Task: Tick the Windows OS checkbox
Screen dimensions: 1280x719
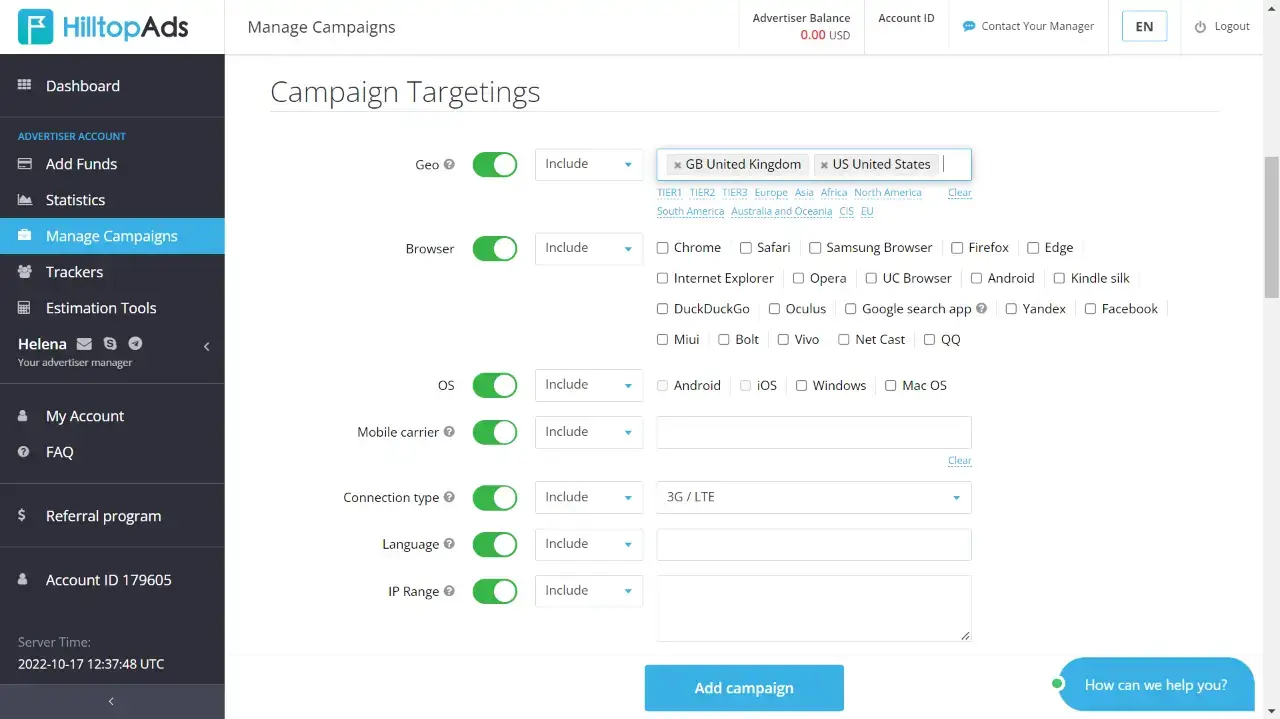Action: point(801,386)
